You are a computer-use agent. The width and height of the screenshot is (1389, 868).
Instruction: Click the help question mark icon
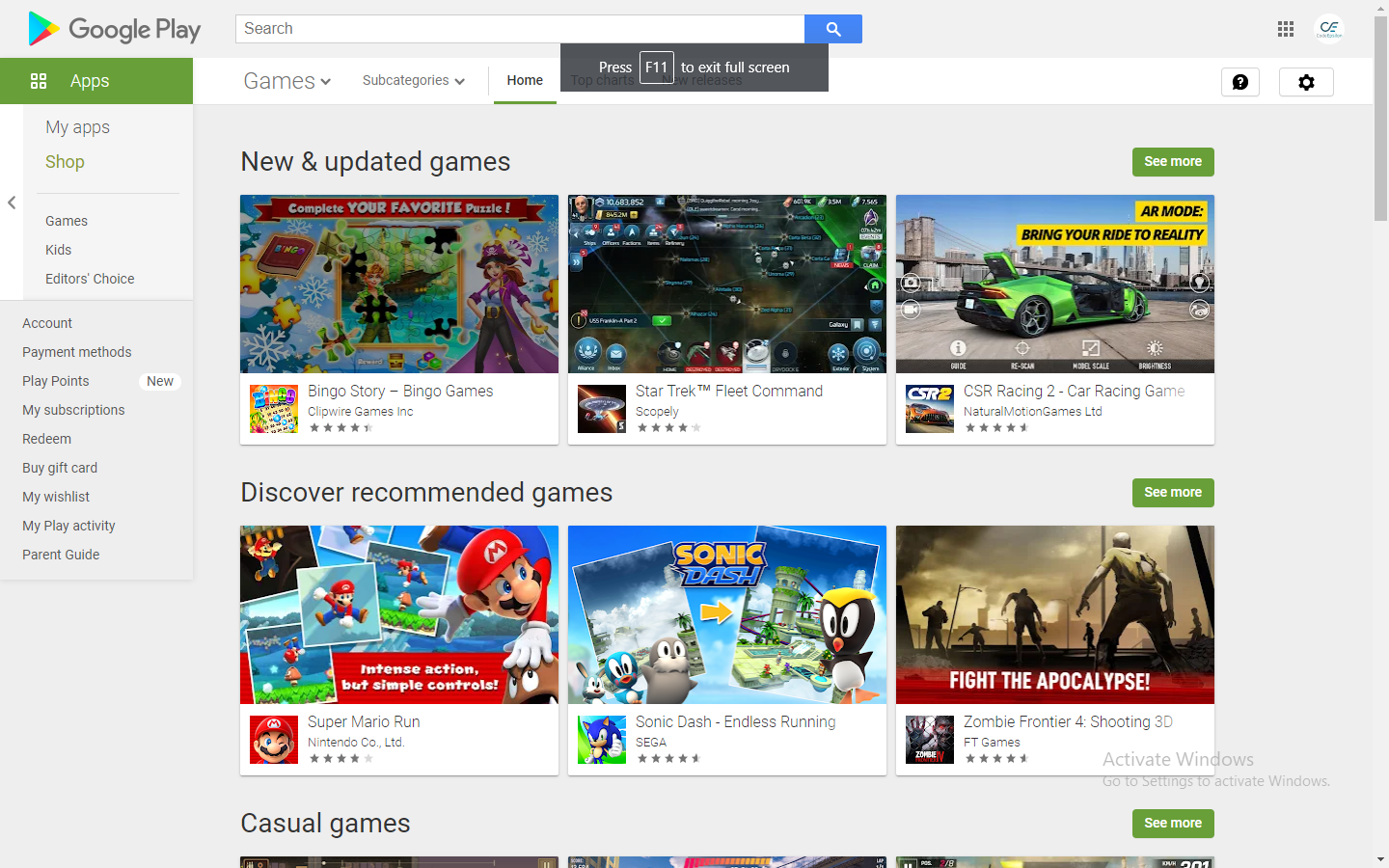(1239, 82)
